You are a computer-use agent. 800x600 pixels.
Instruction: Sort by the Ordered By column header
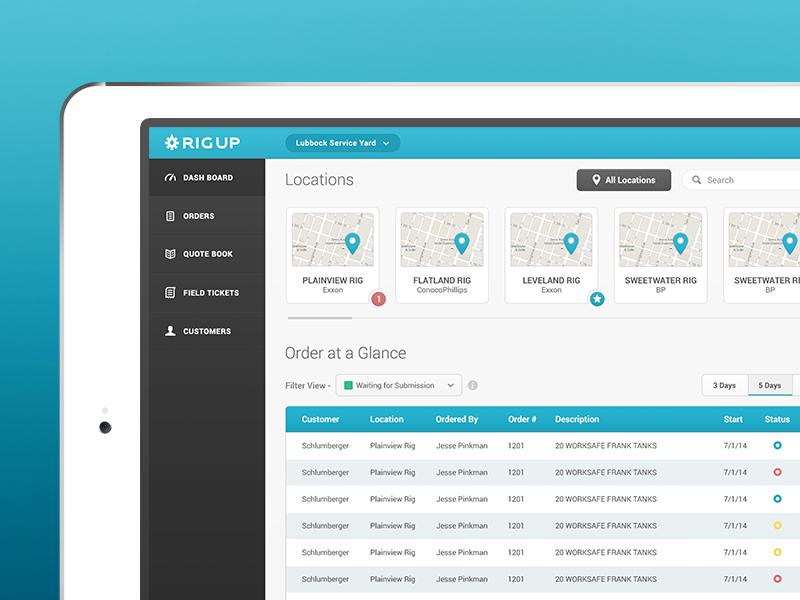(457, 419)
